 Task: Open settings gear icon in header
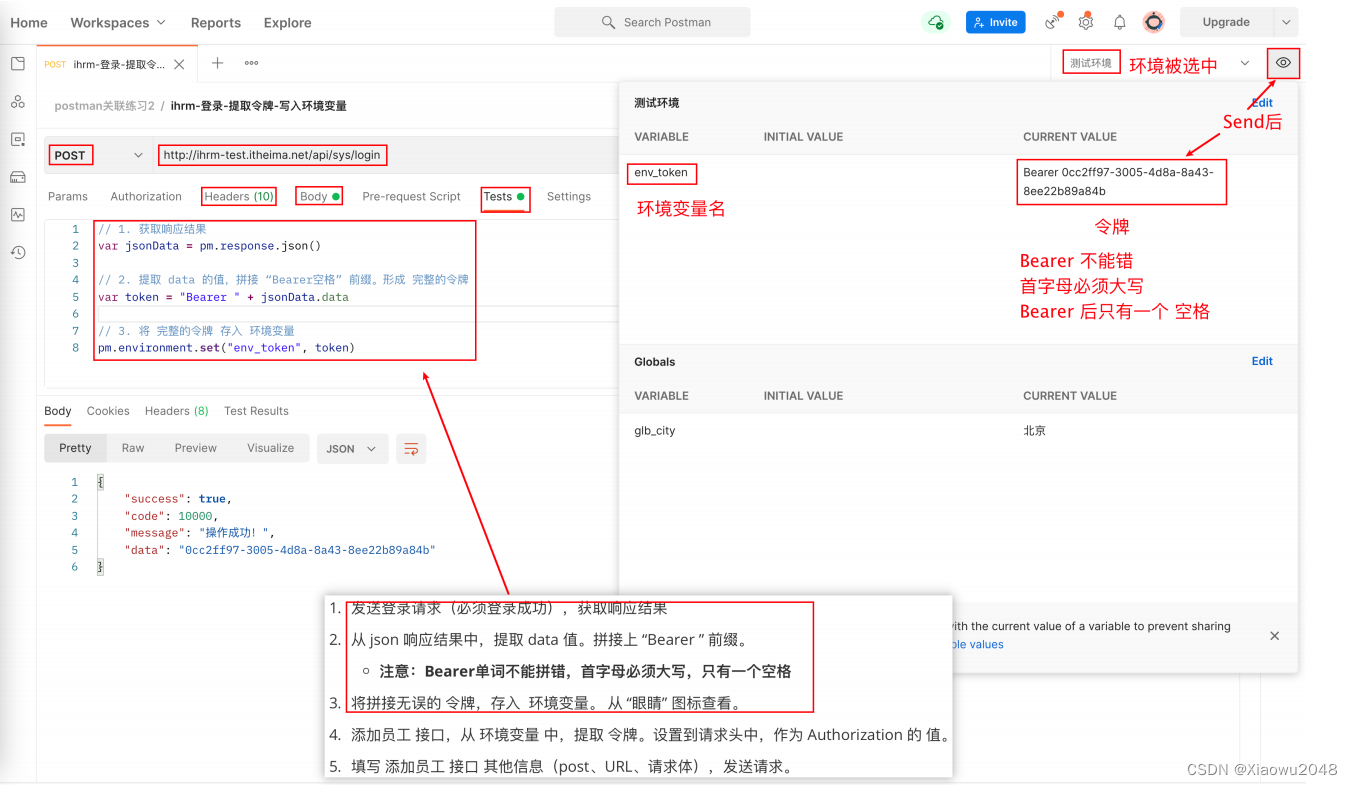tap(1086, 22)
